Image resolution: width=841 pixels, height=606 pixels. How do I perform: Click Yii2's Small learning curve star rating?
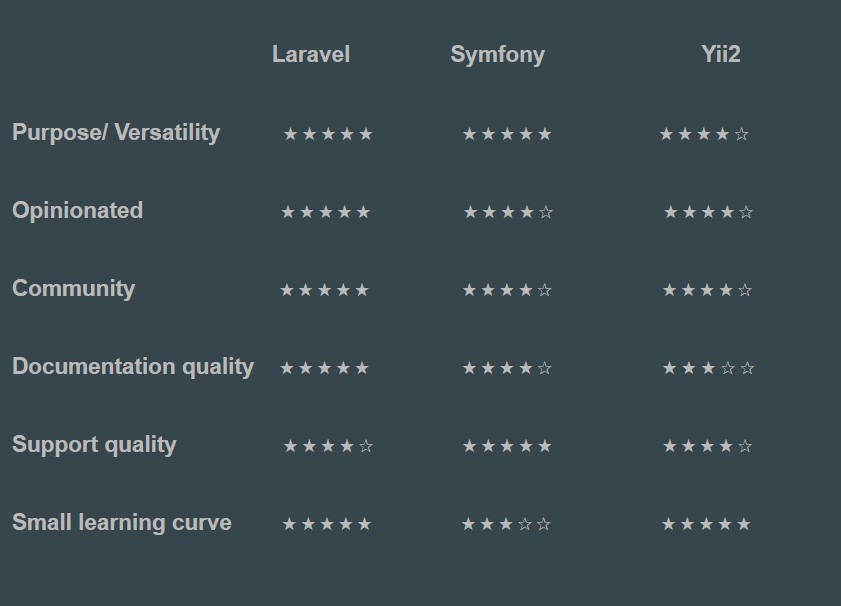(x=706, y=524)
